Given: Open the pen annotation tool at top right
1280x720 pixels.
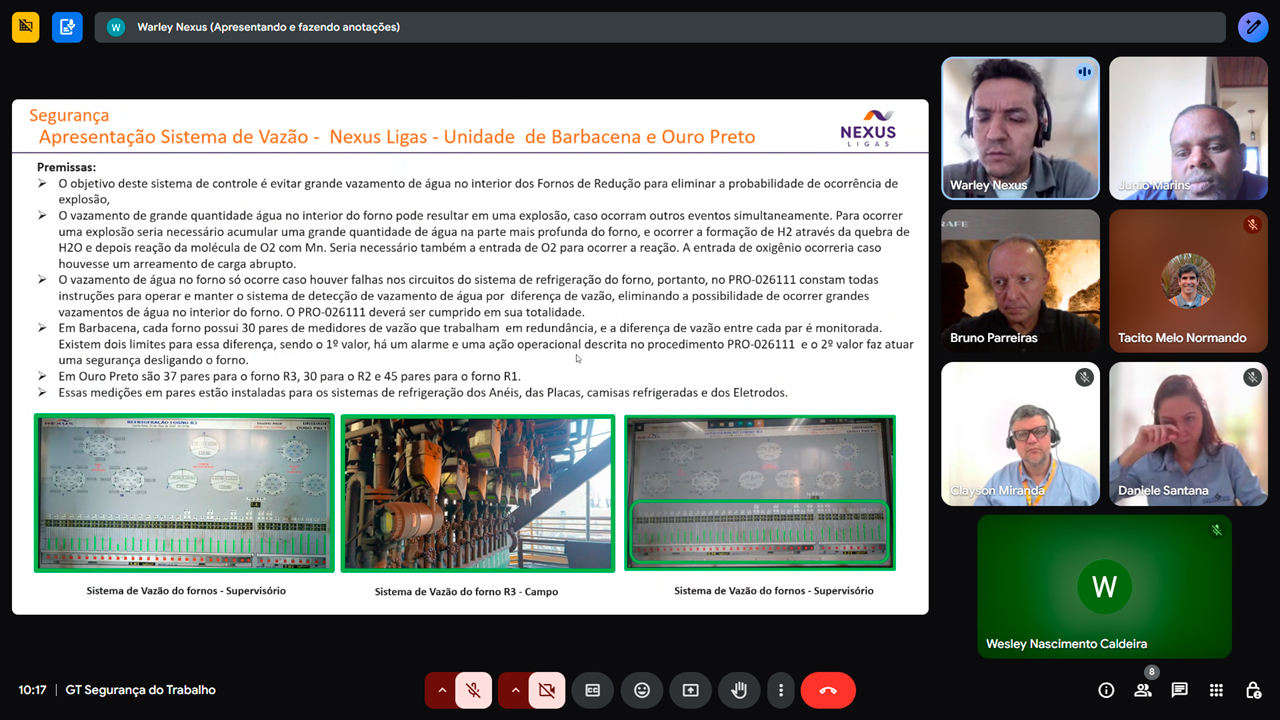Looking at the screenshot, I should pyautogui.click(x=1253, y=27).
